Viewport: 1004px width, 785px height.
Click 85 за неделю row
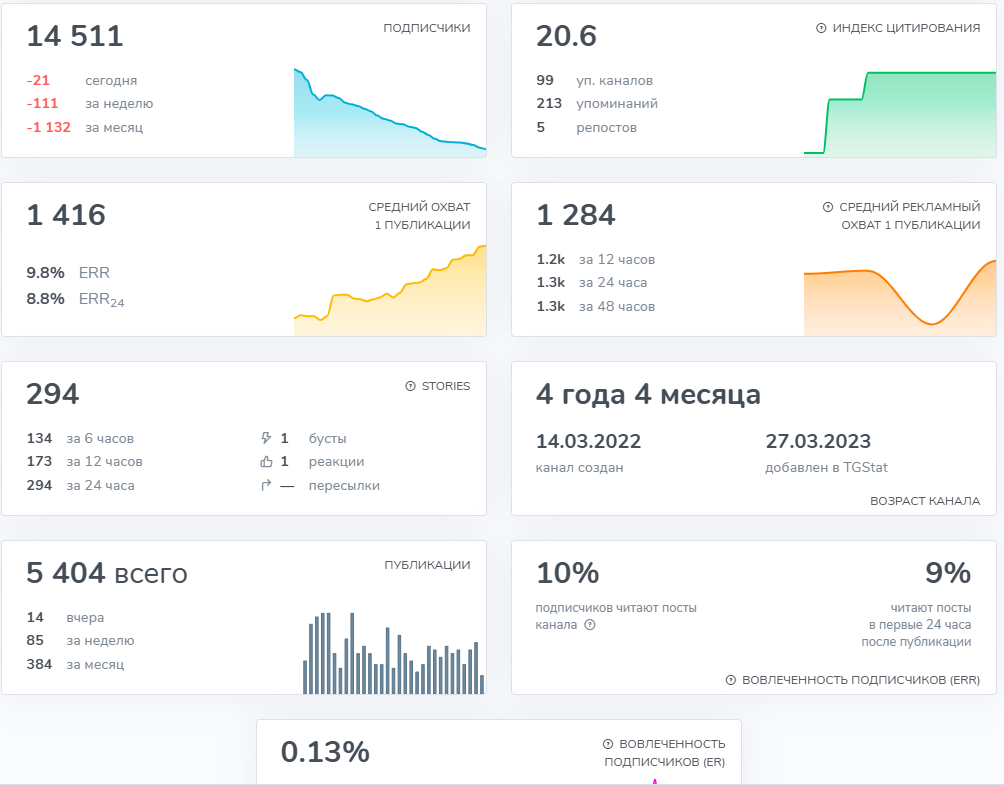click(x=81, y=640)
